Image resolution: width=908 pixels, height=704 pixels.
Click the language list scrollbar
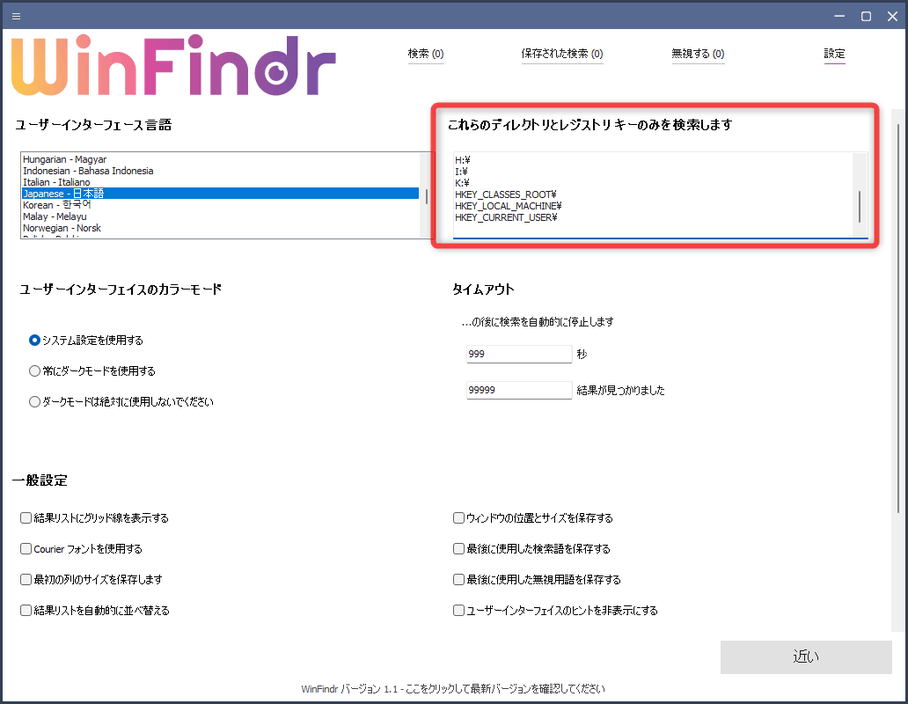click(x=427, y=196)
